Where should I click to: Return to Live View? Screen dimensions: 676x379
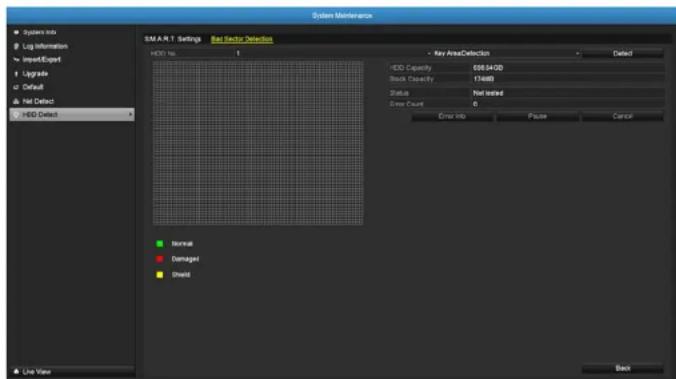pyautogui.click(x=72, y=371)
